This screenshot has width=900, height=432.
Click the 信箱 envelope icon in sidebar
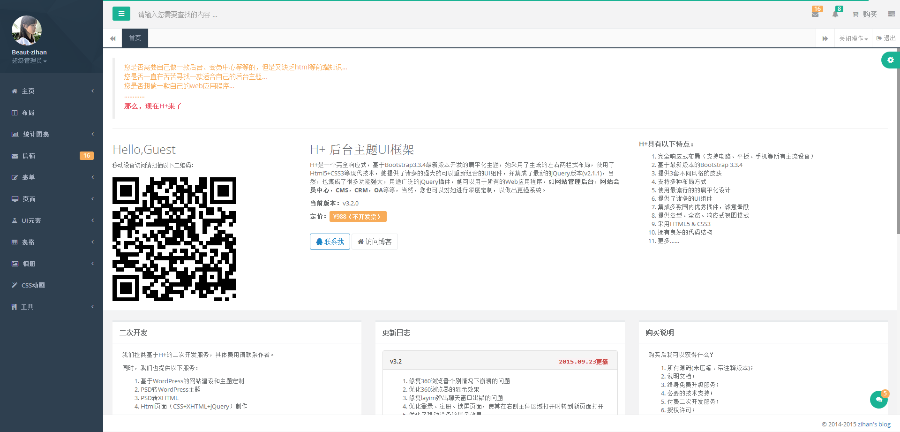pyautogui.click(x=14, y=155)
